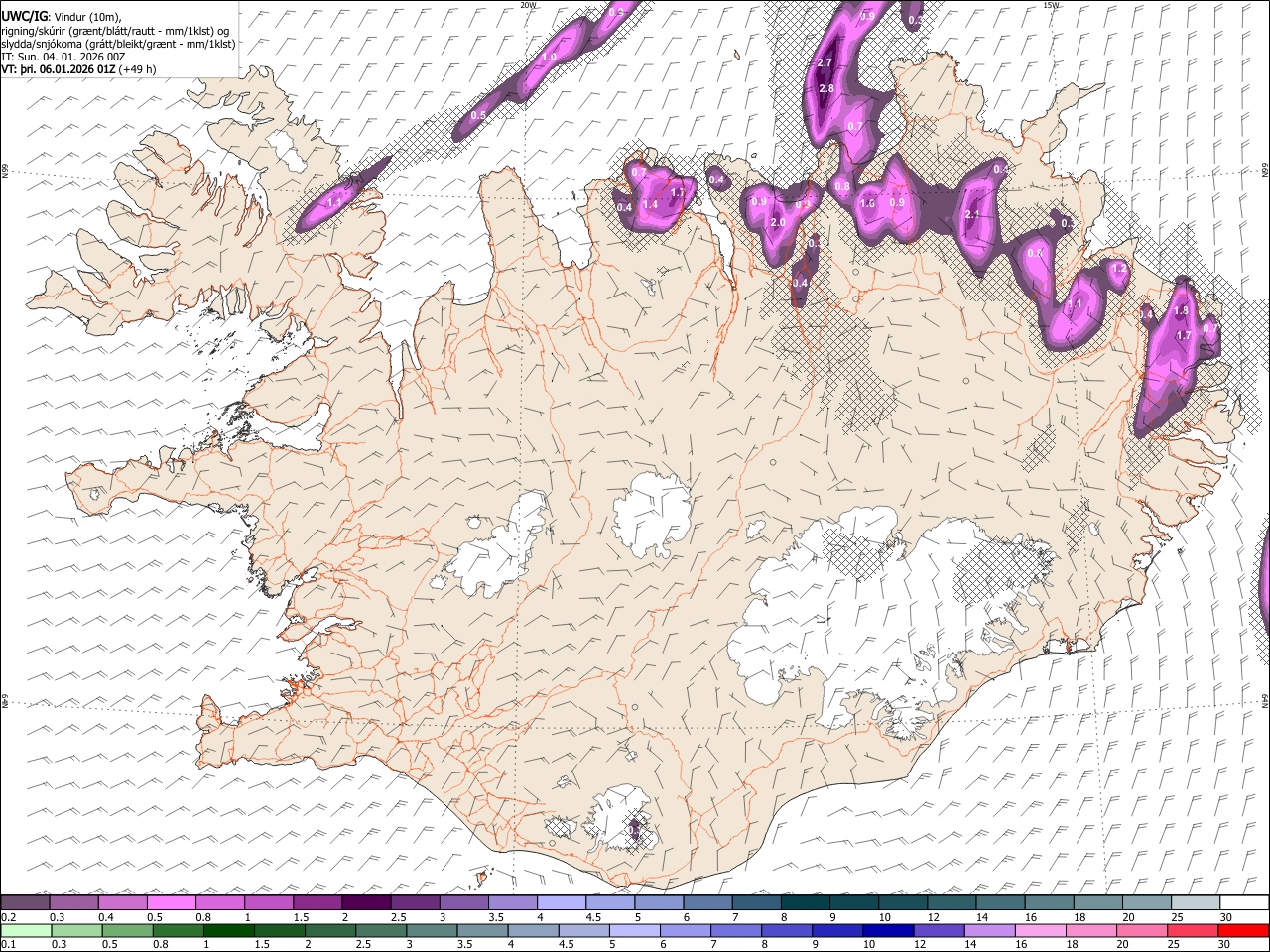Click the '15W' longitude label
1270x952 pixels.
click(x=1051, y=4)
